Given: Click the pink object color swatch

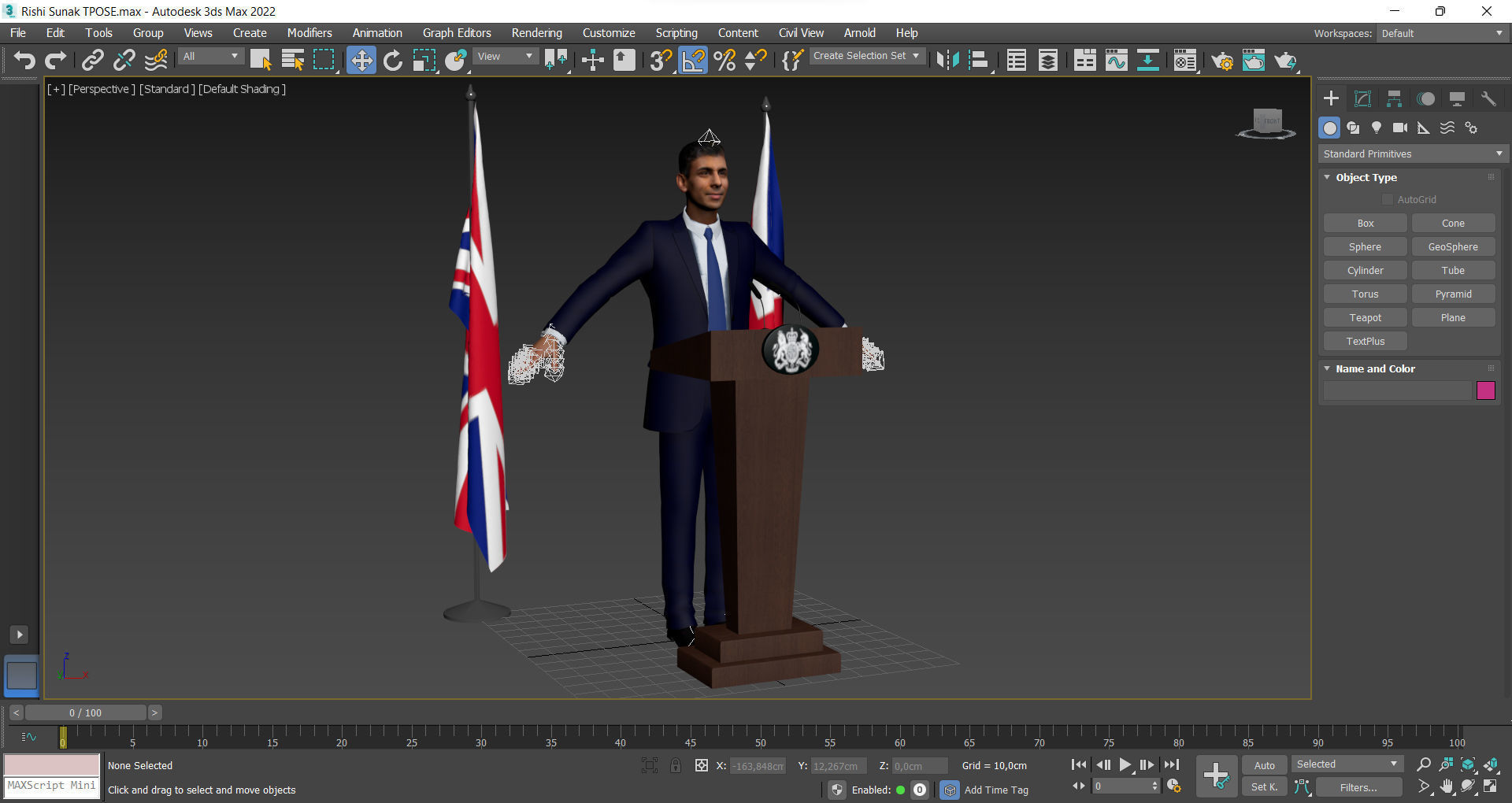Looking at the screenshot, I should click(1485, 390).
